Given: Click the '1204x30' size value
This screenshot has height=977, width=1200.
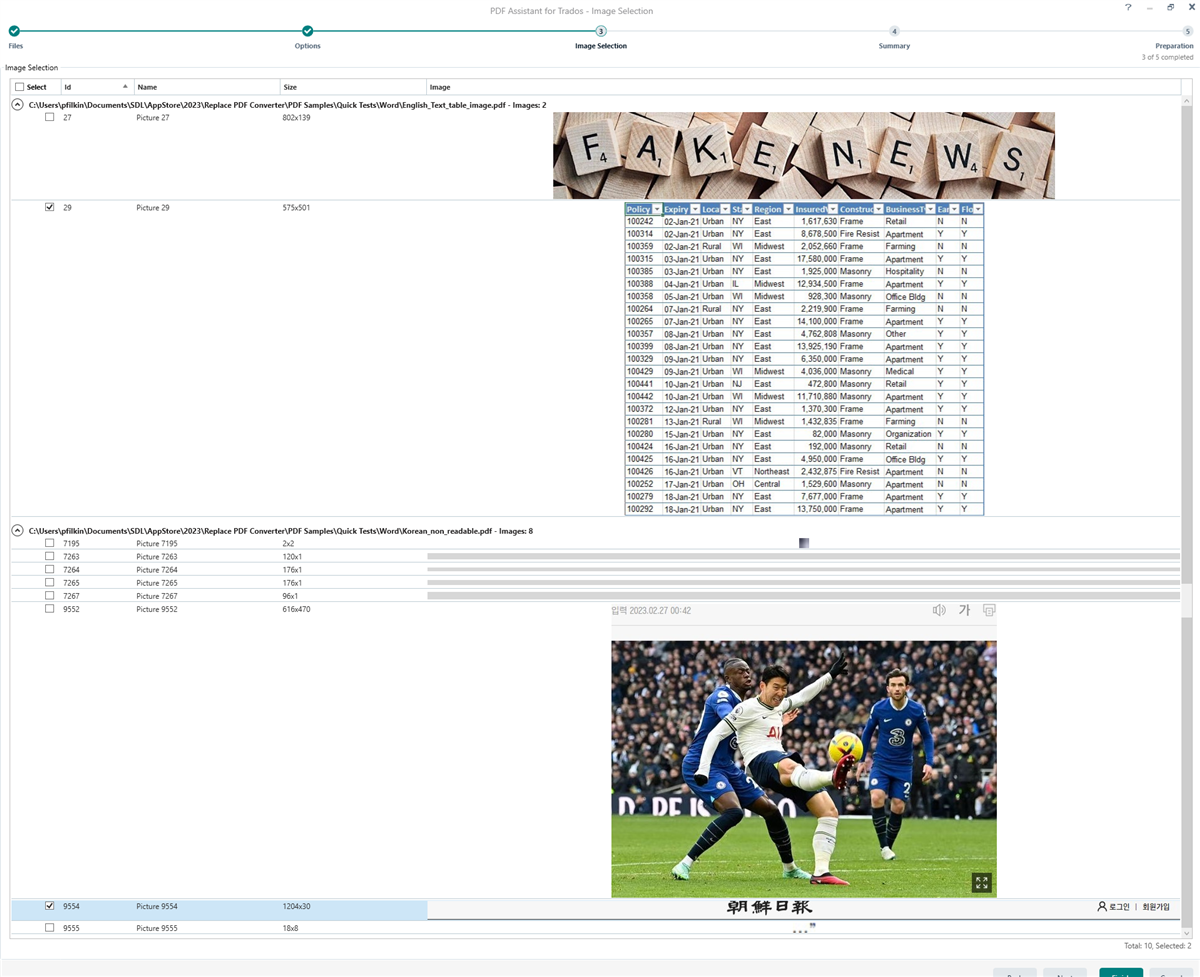Looking at the screenshot, I should click(296, 907).
